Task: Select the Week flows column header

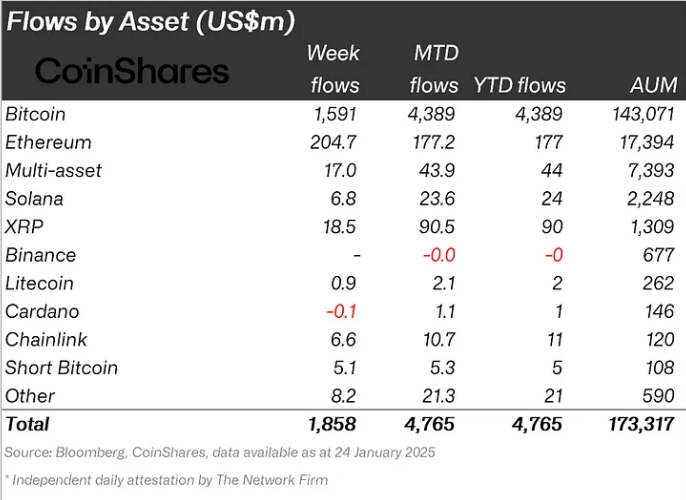Action: tap(333, 69)
